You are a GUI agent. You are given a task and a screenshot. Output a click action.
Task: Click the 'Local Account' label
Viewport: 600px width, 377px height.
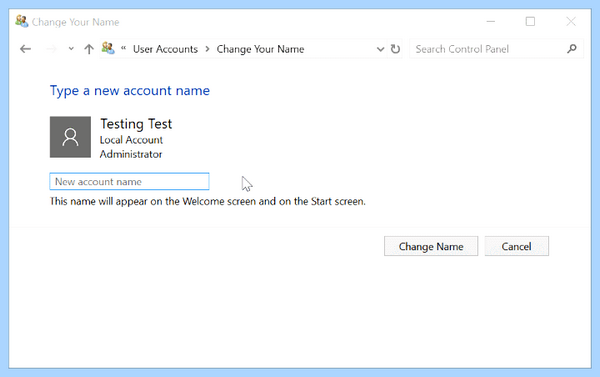[x=131, y=140]
